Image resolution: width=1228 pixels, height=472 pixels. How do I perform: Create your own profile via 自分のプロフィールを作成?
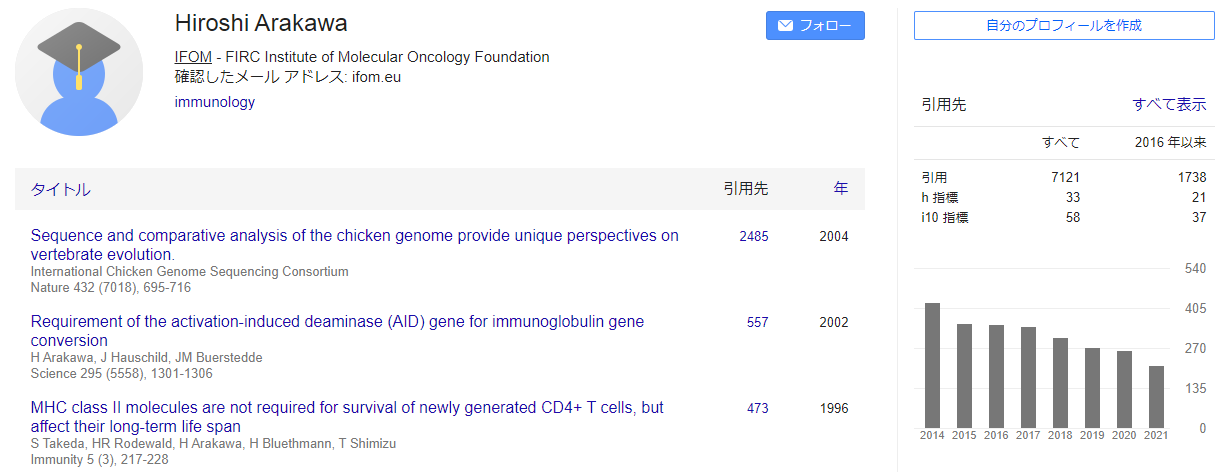click(1063, 25)
